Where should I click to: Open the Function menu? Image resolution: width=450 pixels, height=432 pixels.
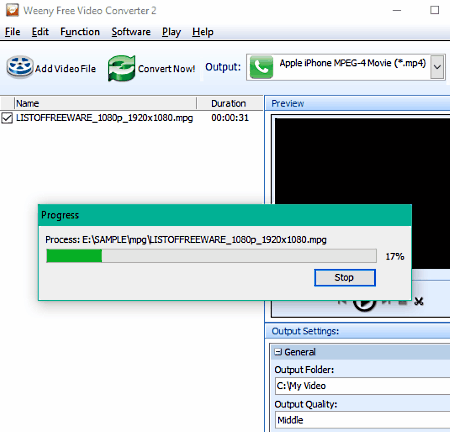tap(80, 32)
